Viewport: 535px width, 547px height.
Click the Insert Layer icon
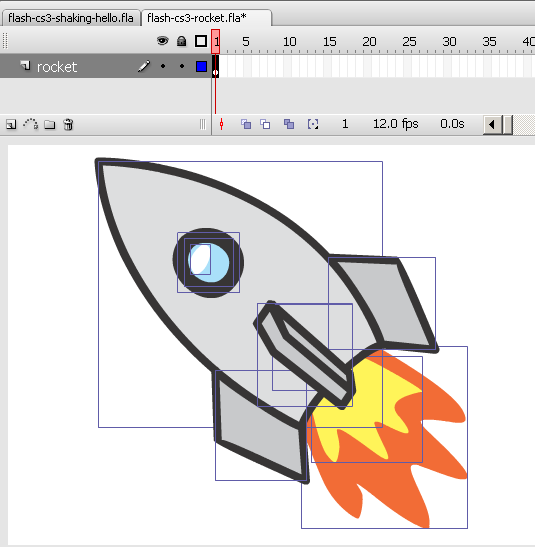pyautogui.click(x=11, y=124)
